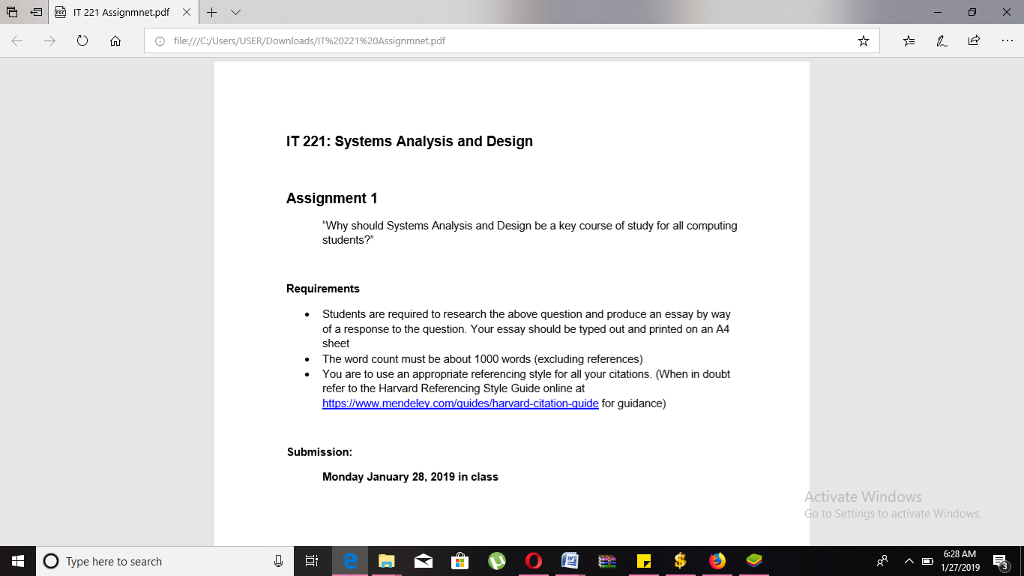Open WinRAR from the taskbar
This screenshot has height=576, width=1024.
[608, 560]
